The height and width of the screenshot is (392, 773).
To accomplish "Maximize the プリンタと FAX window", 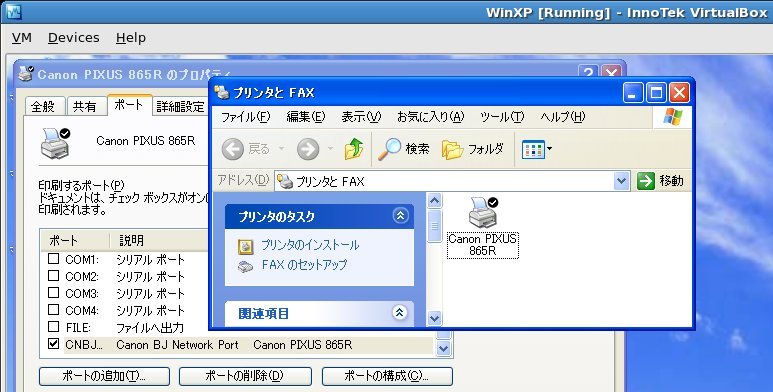I will coord(656,93).
